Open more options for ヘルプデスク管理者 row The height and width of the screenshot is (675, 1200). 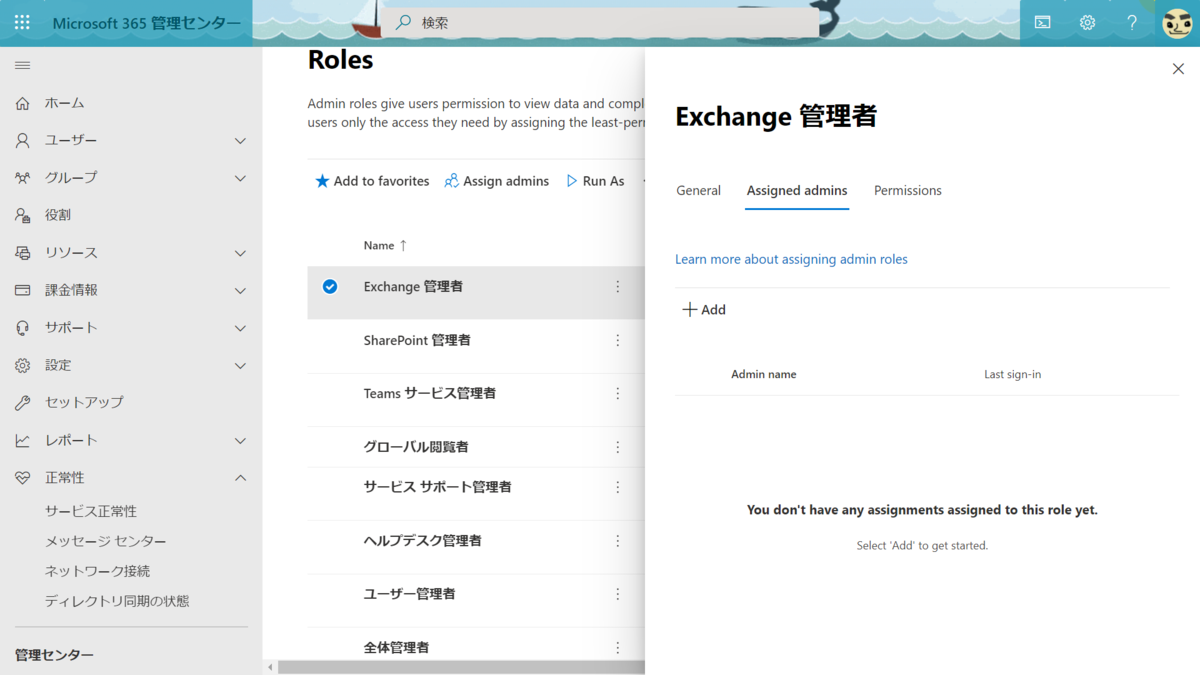617,540
